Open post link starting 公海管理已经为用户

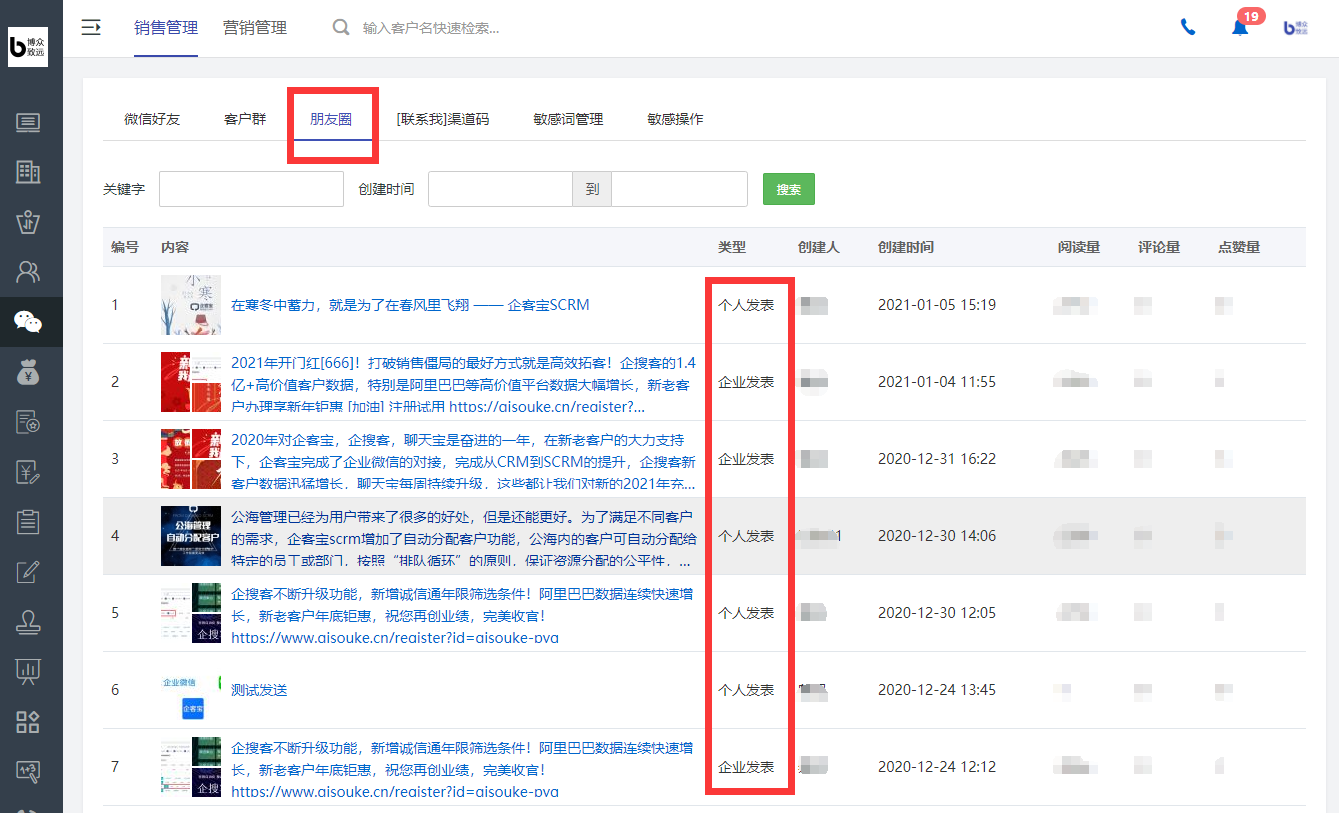click(463, 538)
